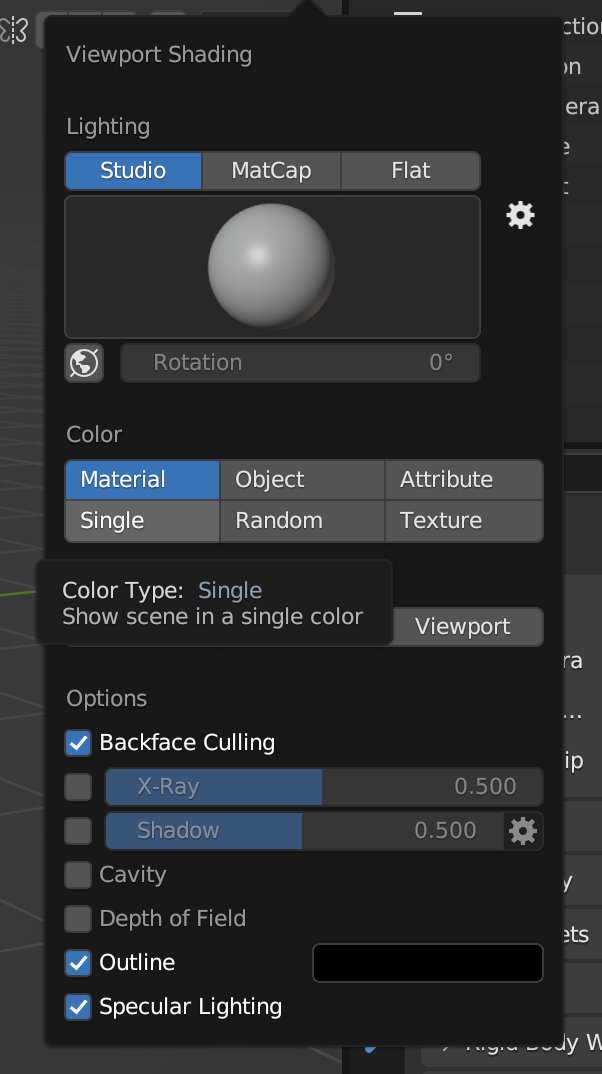
Task: Select Flat lighting mode
Action: coord(410,171)
